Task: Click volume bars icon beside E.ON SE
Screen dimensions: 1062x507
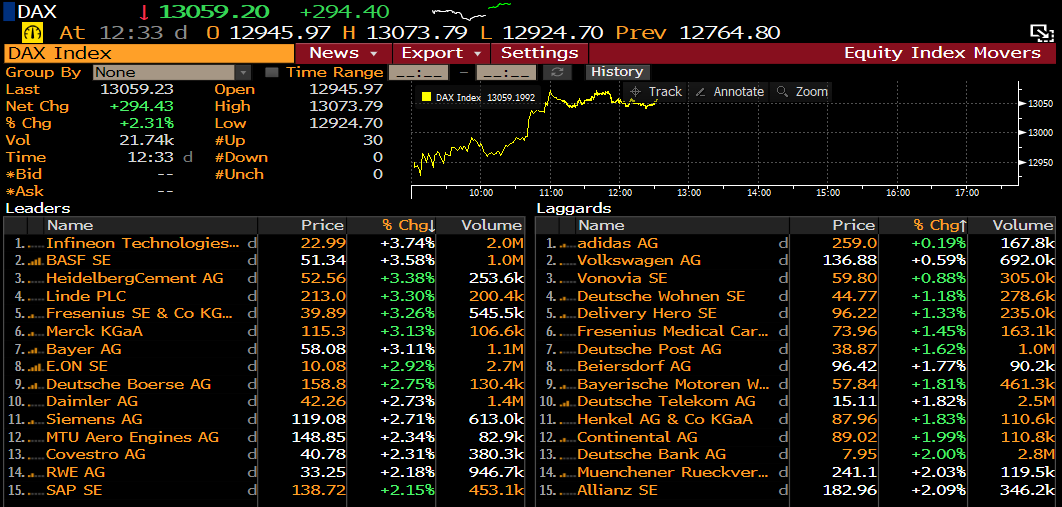Action: point(35,366)
